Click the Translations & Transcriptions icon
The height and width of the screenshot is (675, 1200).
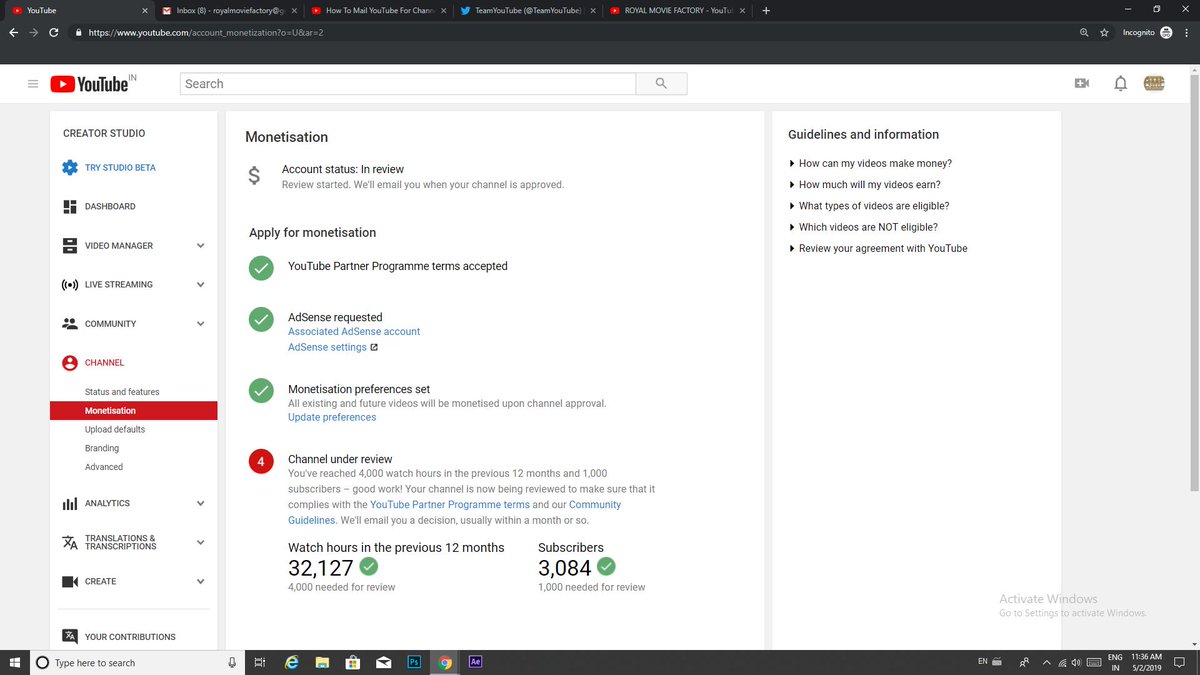pos(70,543)
